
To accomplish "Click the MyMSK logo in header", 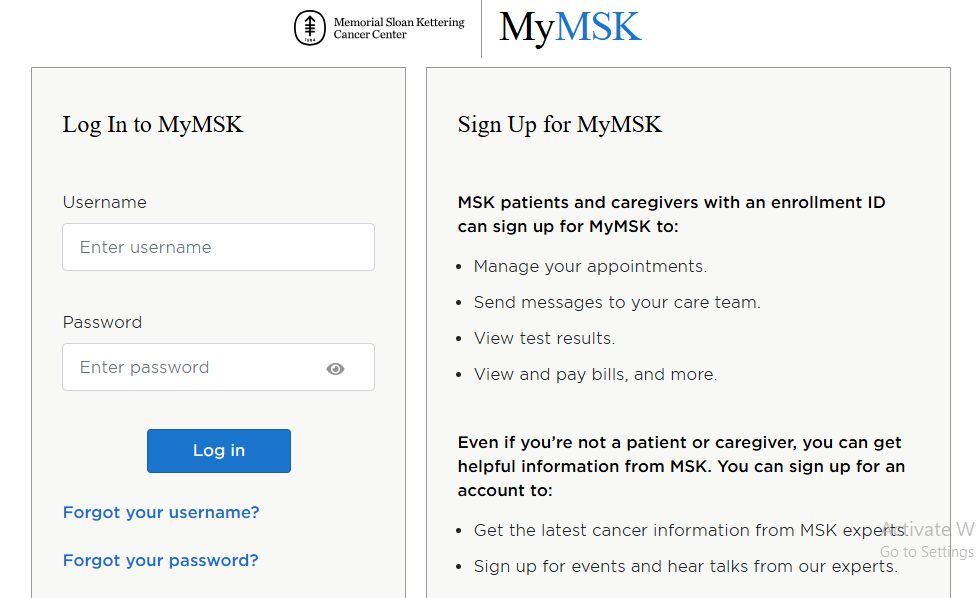I will [570, 28].
